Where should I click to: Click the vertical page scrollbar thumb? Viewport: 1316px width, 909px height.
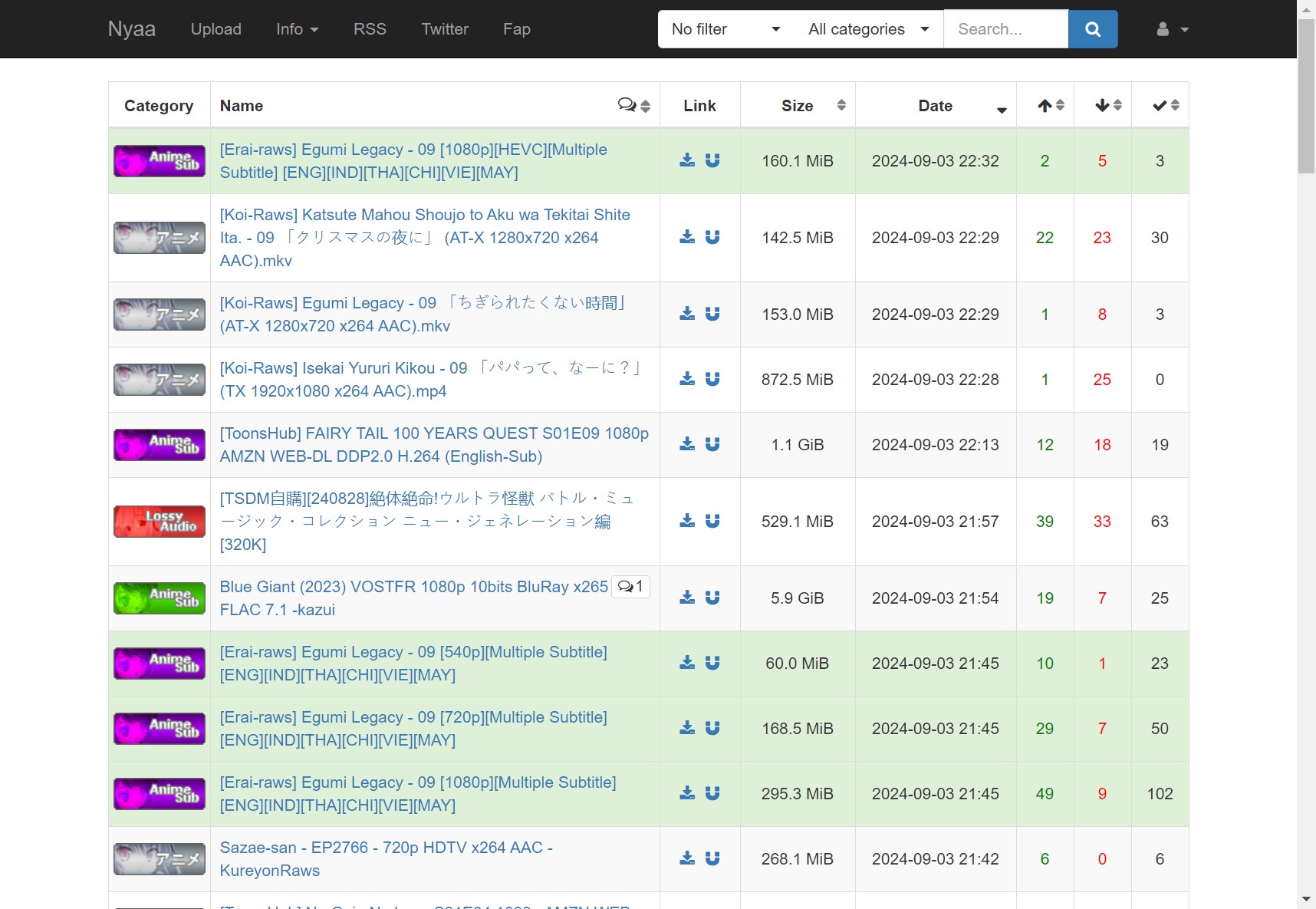[1306, 96]
